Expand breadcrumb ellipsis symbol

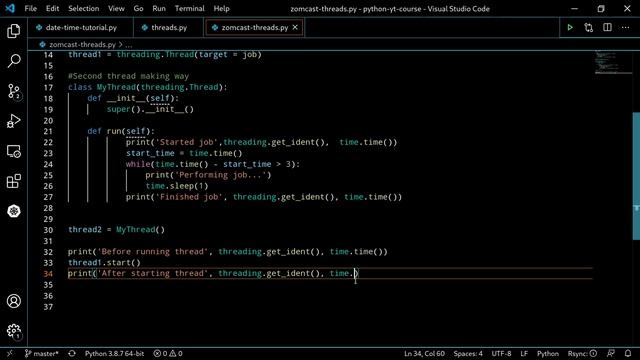(129, 44)
